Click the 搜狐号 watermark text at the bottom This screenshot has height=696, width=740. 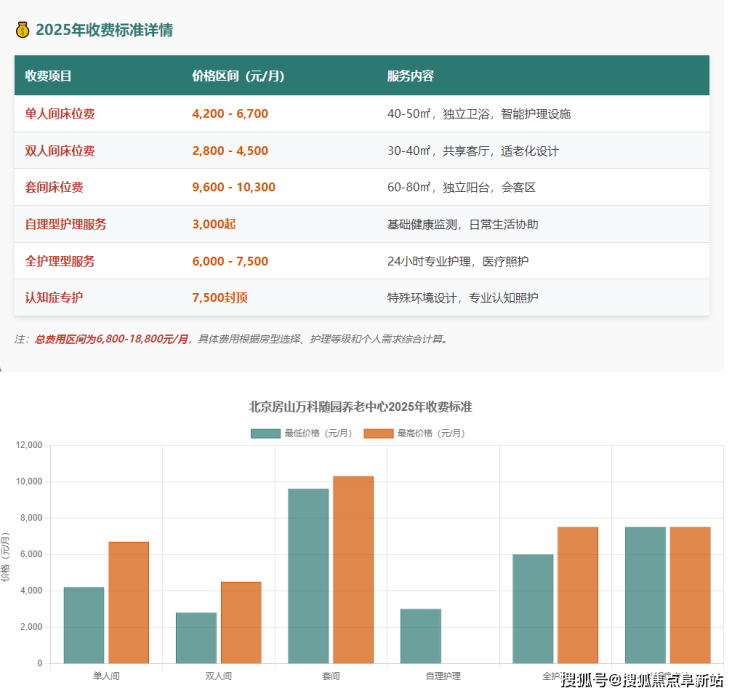pos(583,681)
